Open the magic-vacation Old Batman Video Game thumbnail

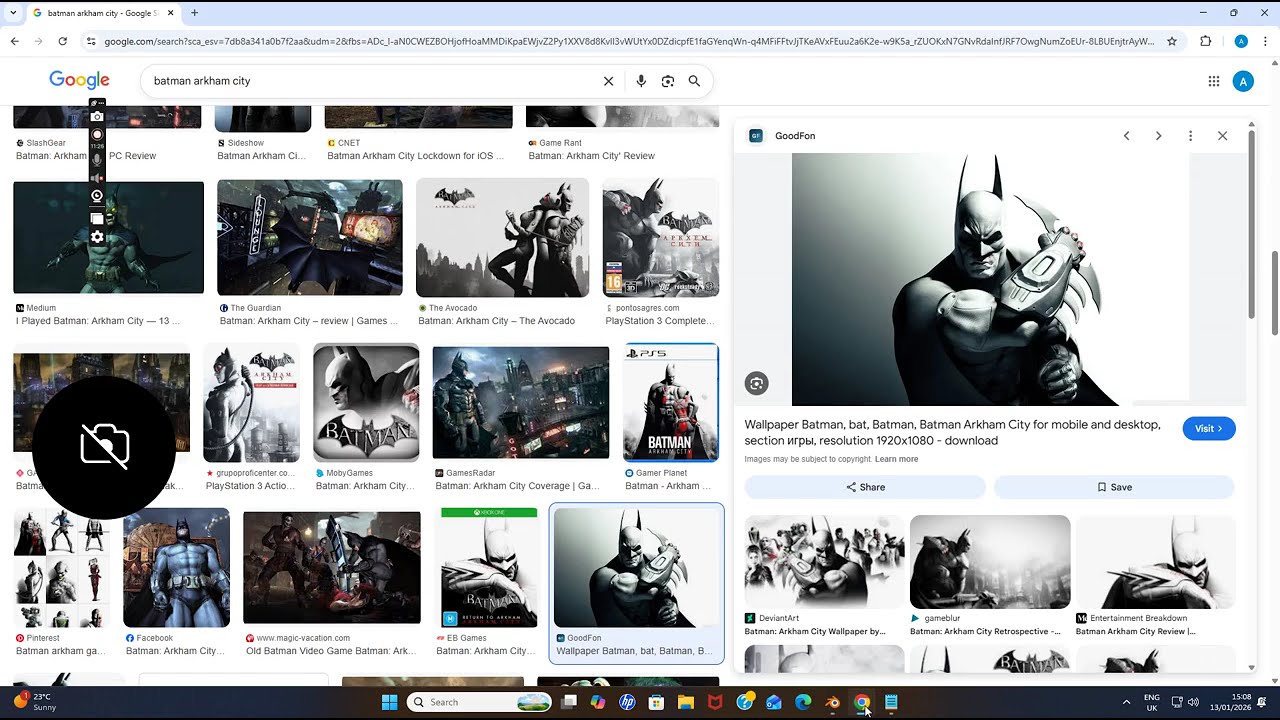tap(332, 567)
